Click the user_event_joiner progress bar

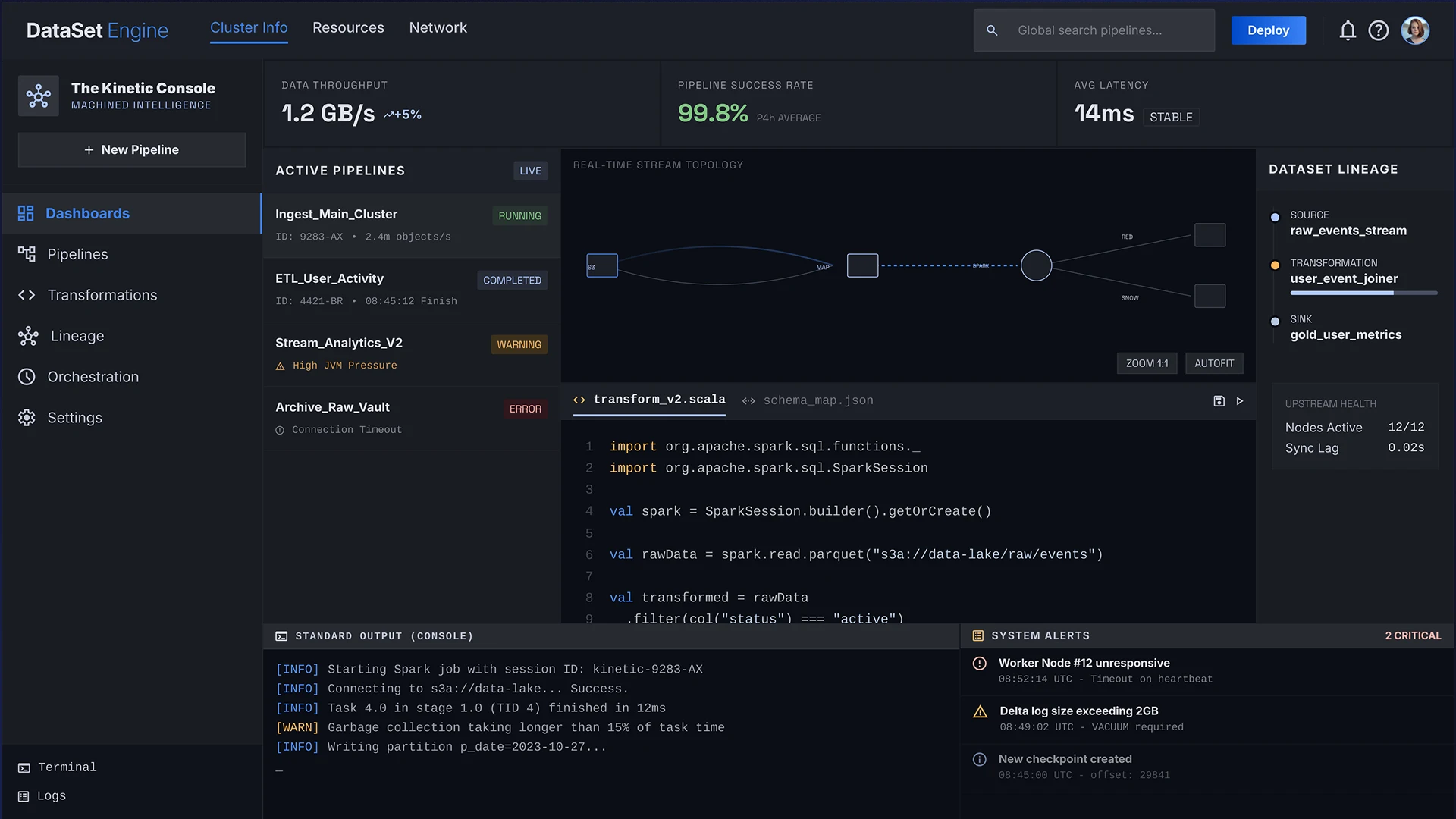pyautogui.click(x=1363, y=293)
